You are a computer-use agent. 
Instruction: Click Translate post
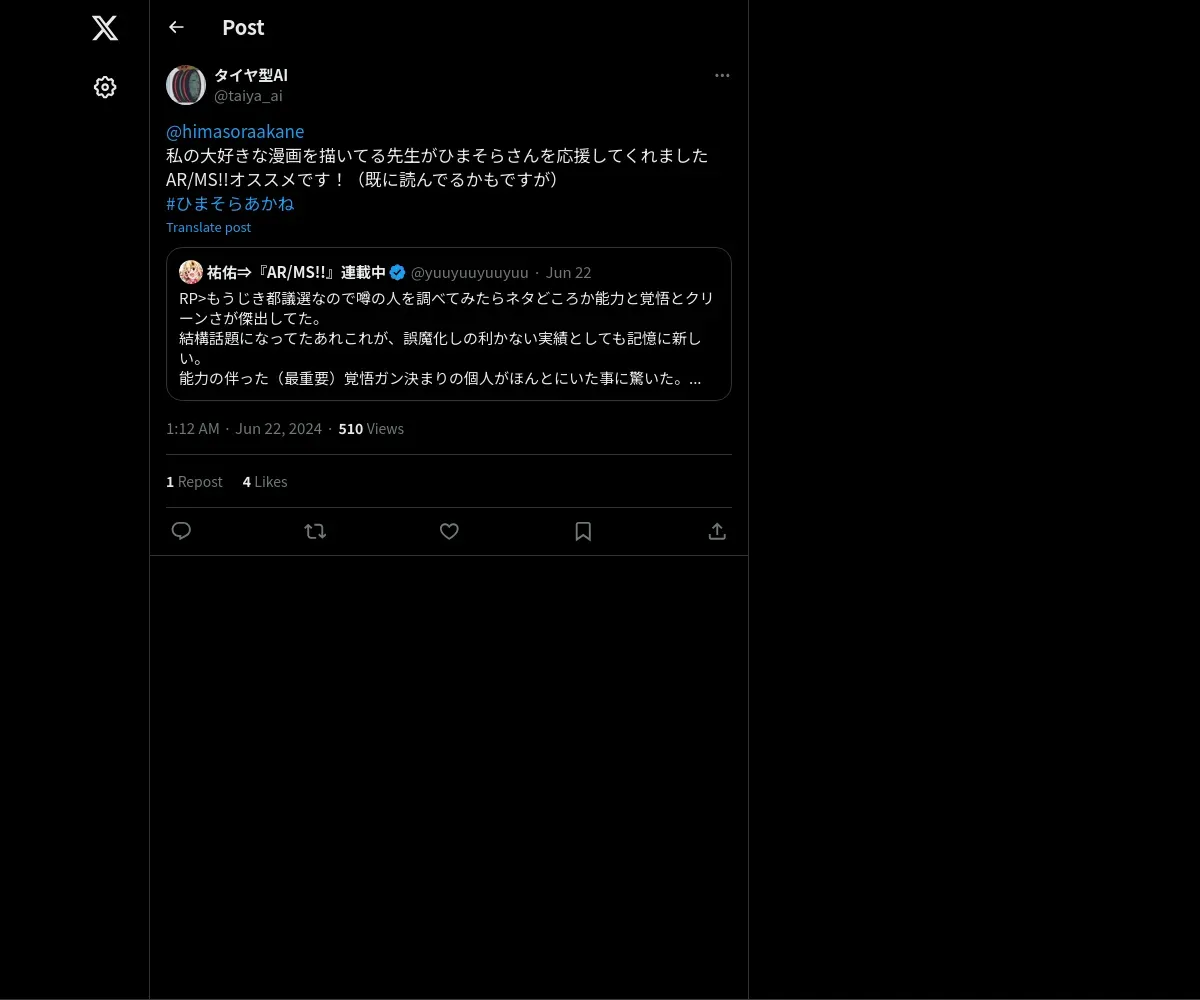pyautogui.click(x=208, y=227)
